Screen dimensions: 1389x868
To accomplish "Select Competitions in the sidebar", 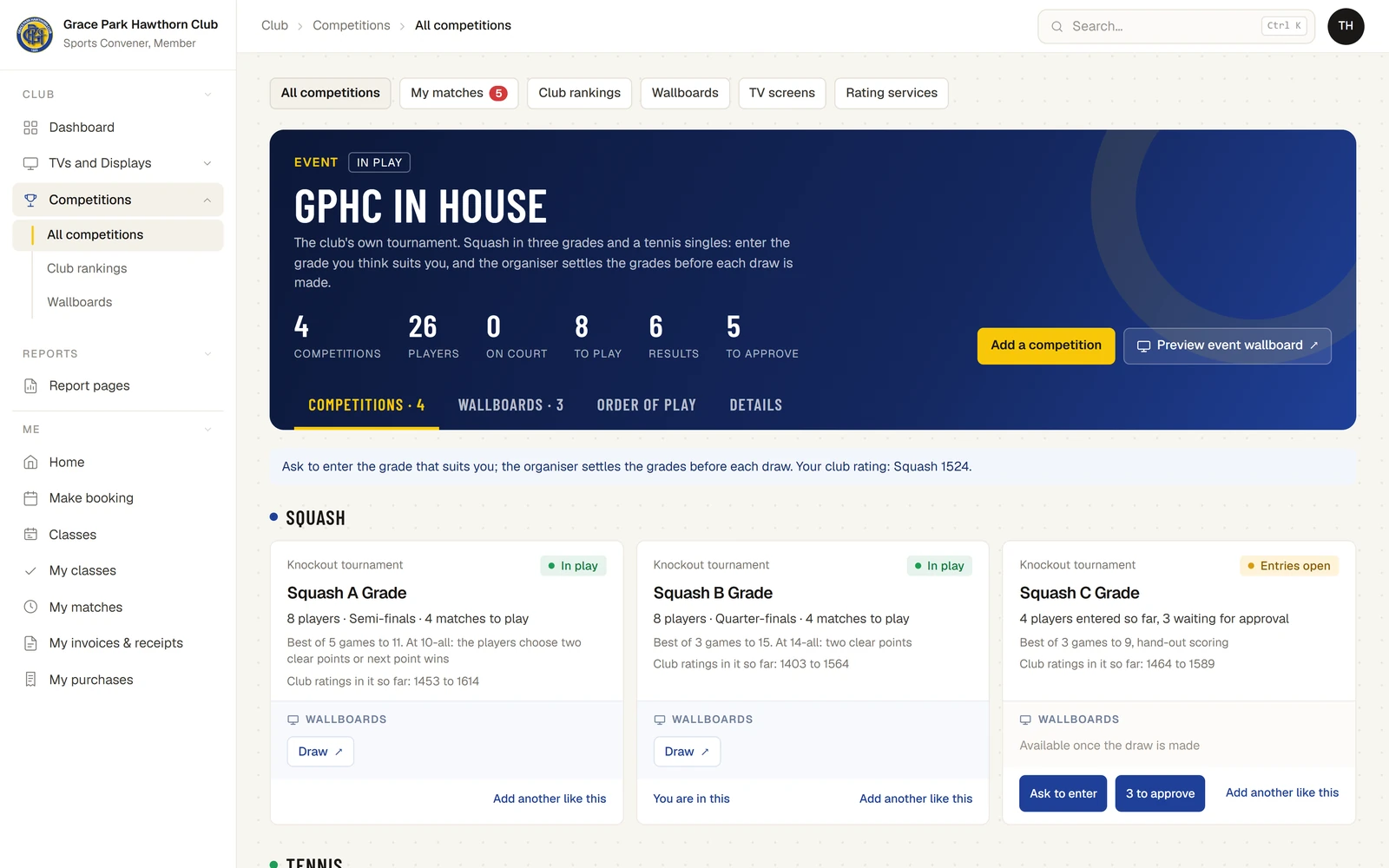I will (x=118, y=200).
